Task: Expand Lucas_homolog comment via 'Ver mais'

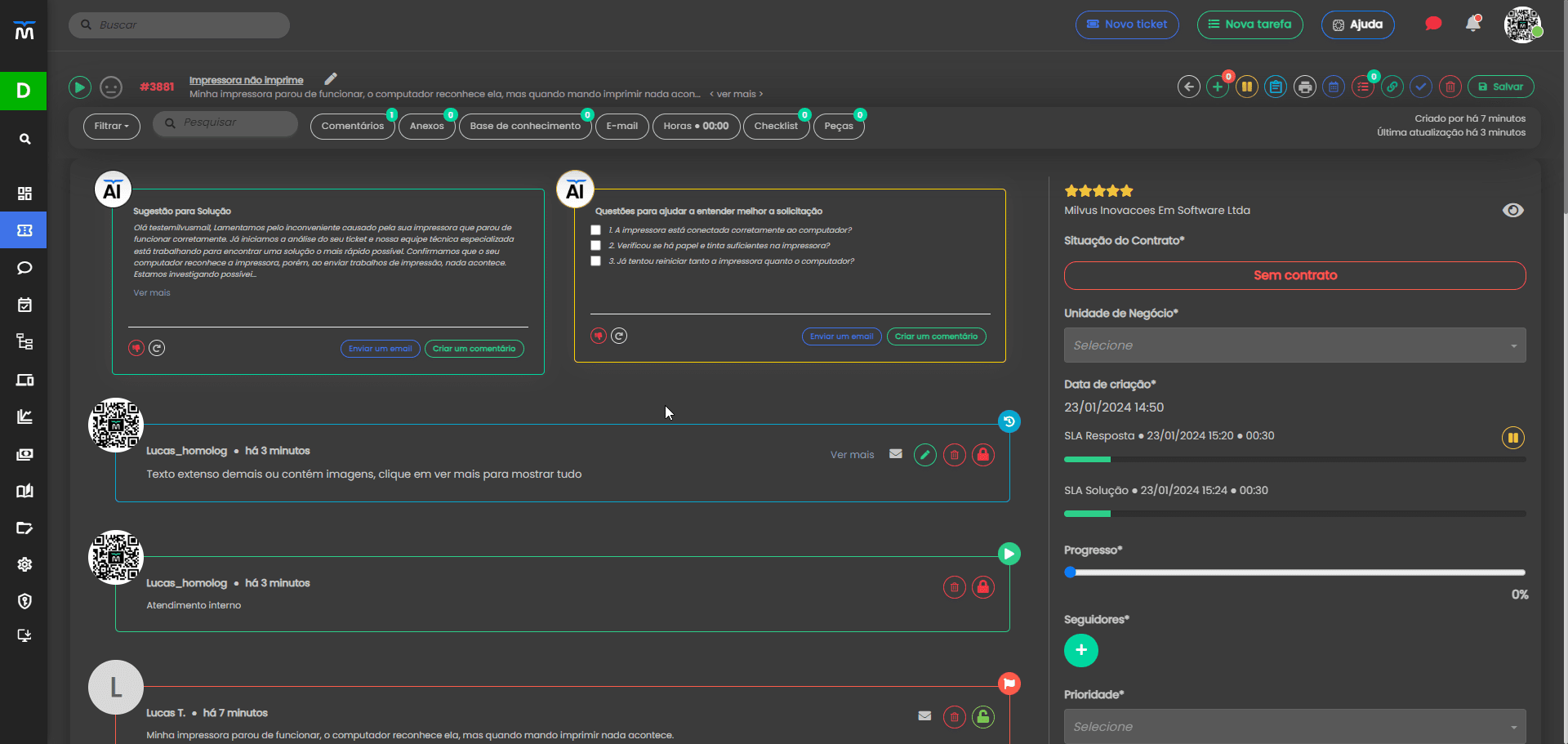Action: click(x=852, y=455)
